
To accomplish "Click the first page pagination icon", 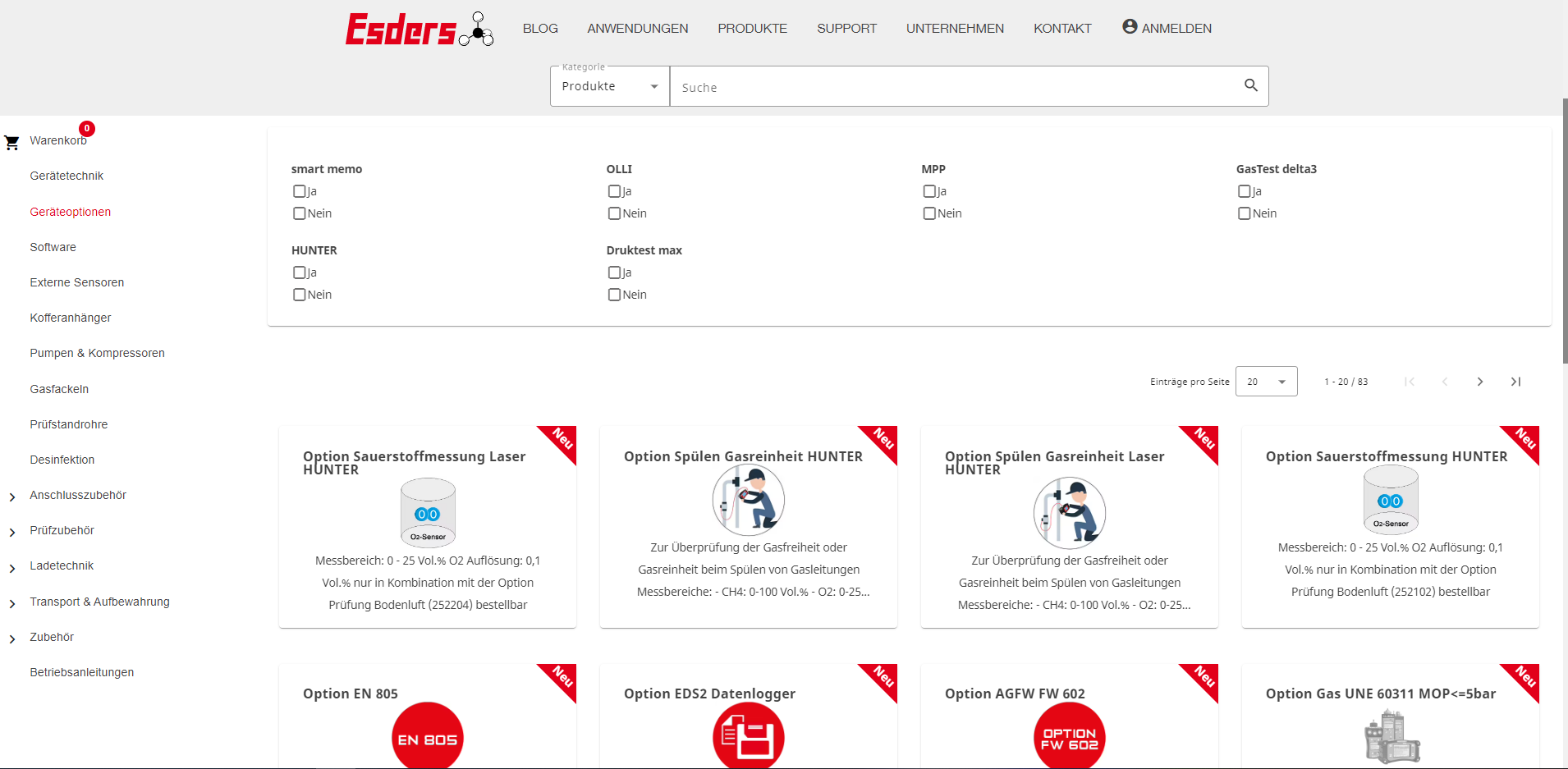I will 1410,382.
